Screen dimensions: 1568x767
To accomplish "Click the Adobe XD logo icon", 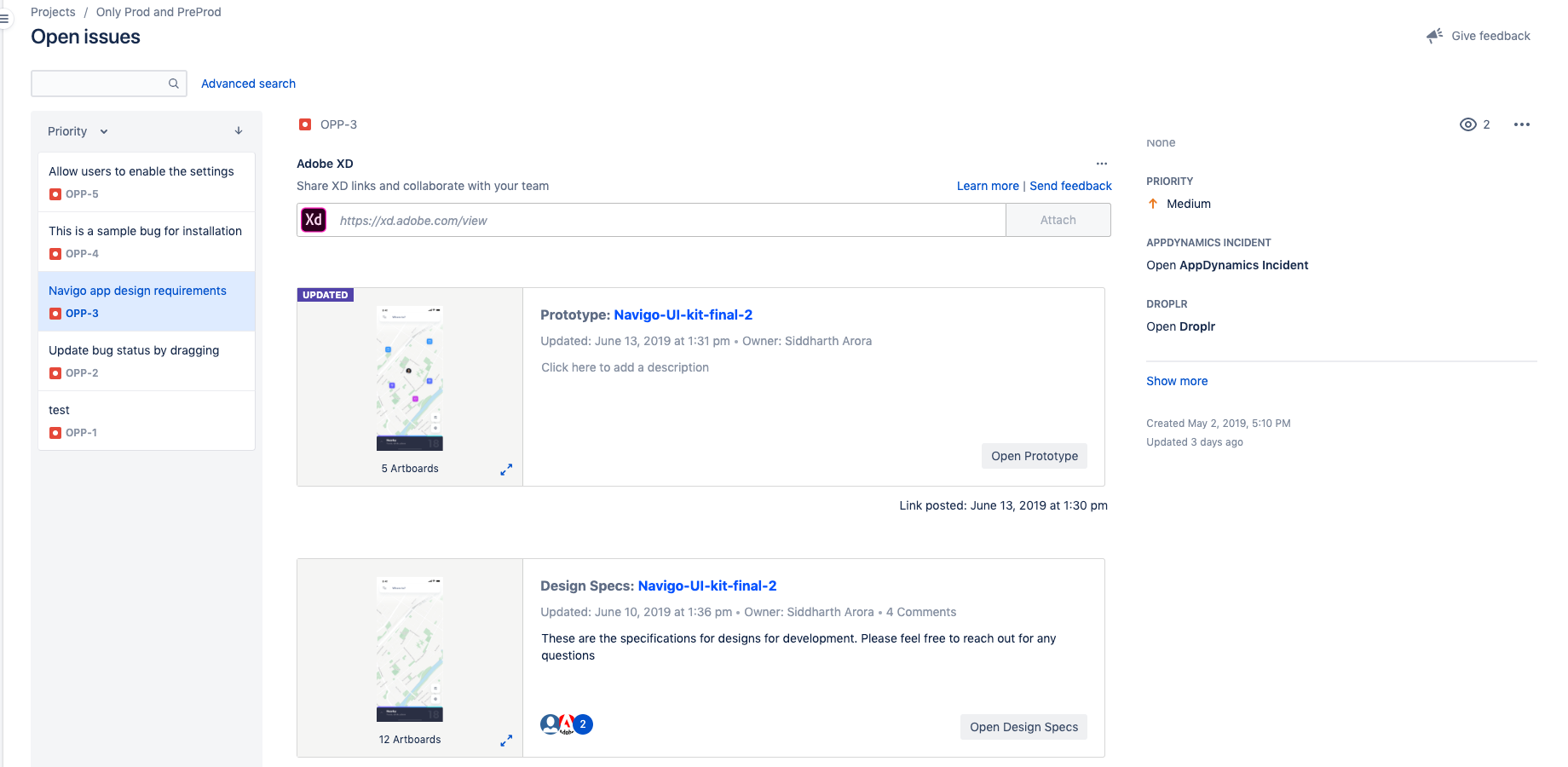I will 314,220.
